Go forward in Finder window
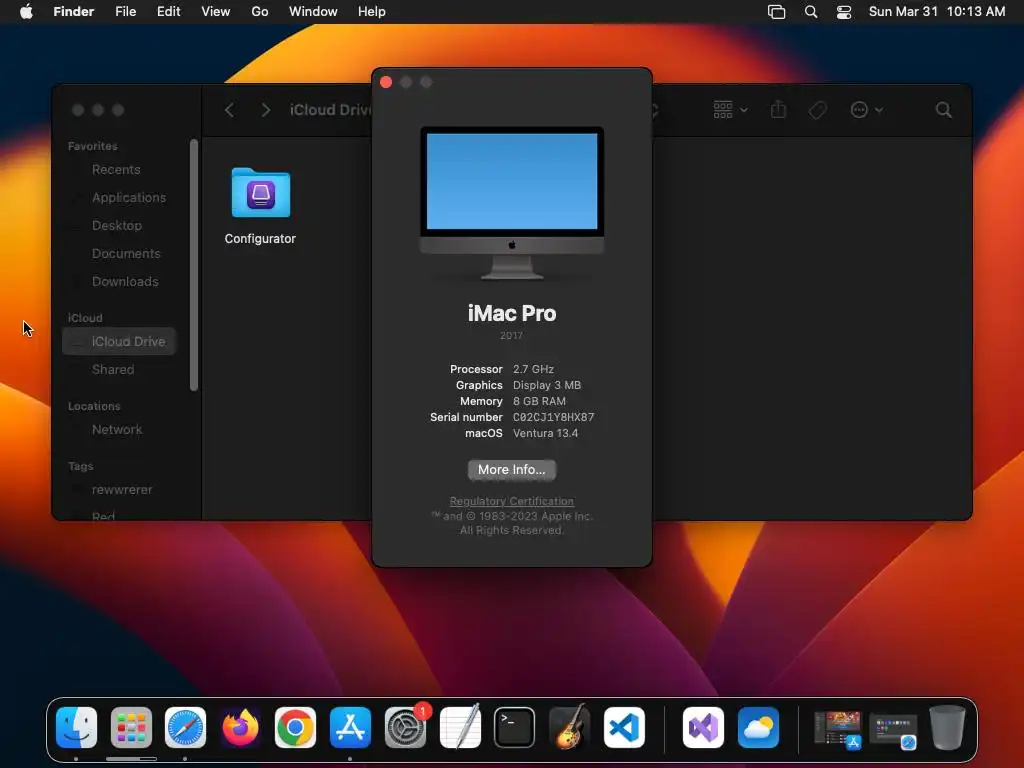The image size is (1024, 768). coord(265,110)
